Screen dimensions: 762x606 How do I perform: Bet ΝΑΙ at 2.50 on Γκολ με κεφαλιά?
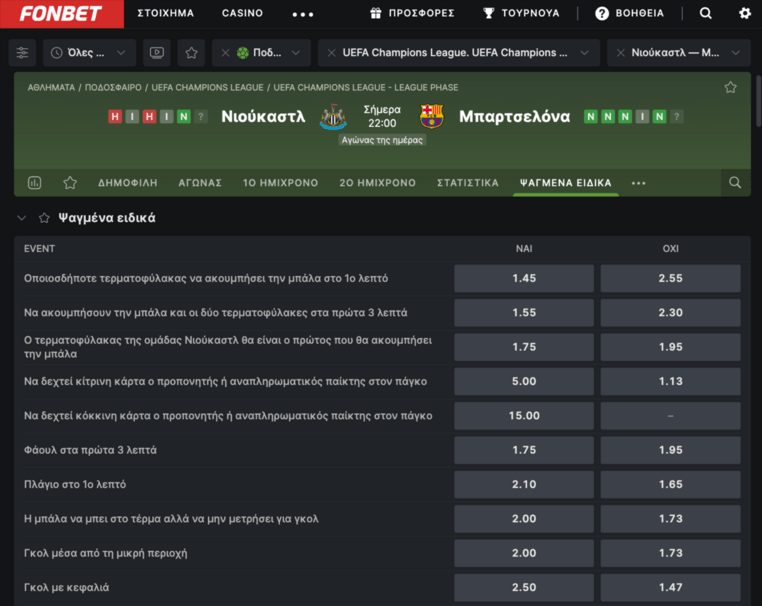pos(524,587)
